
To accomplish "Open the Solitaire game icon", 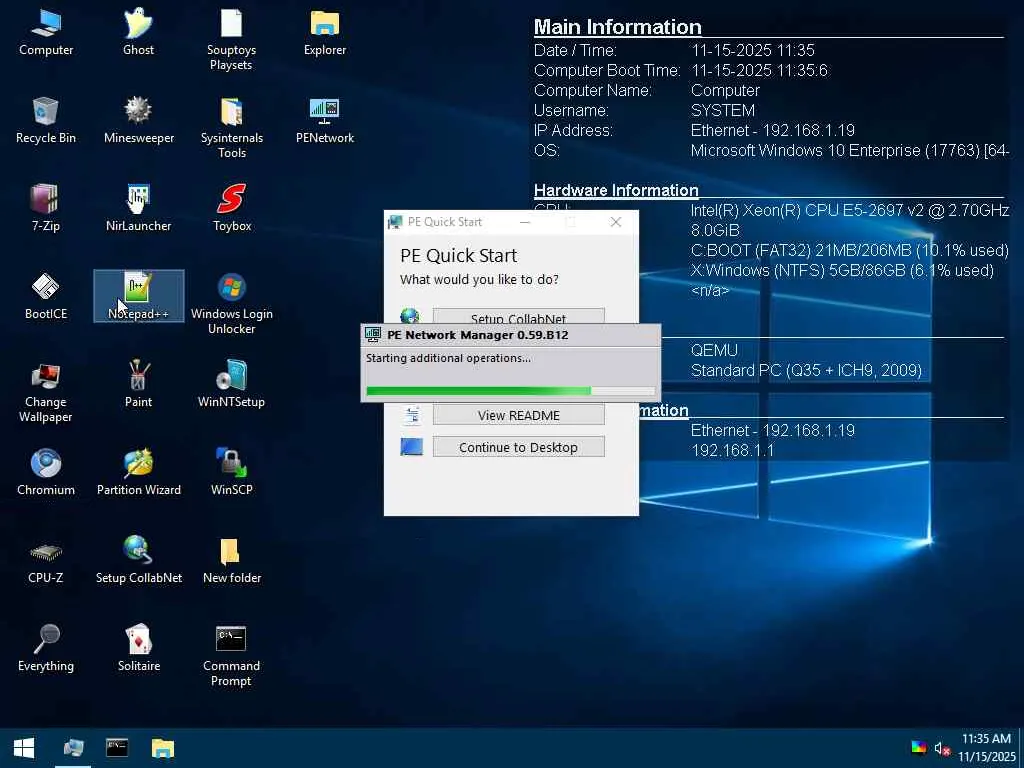I will click(x=138, y=649).
